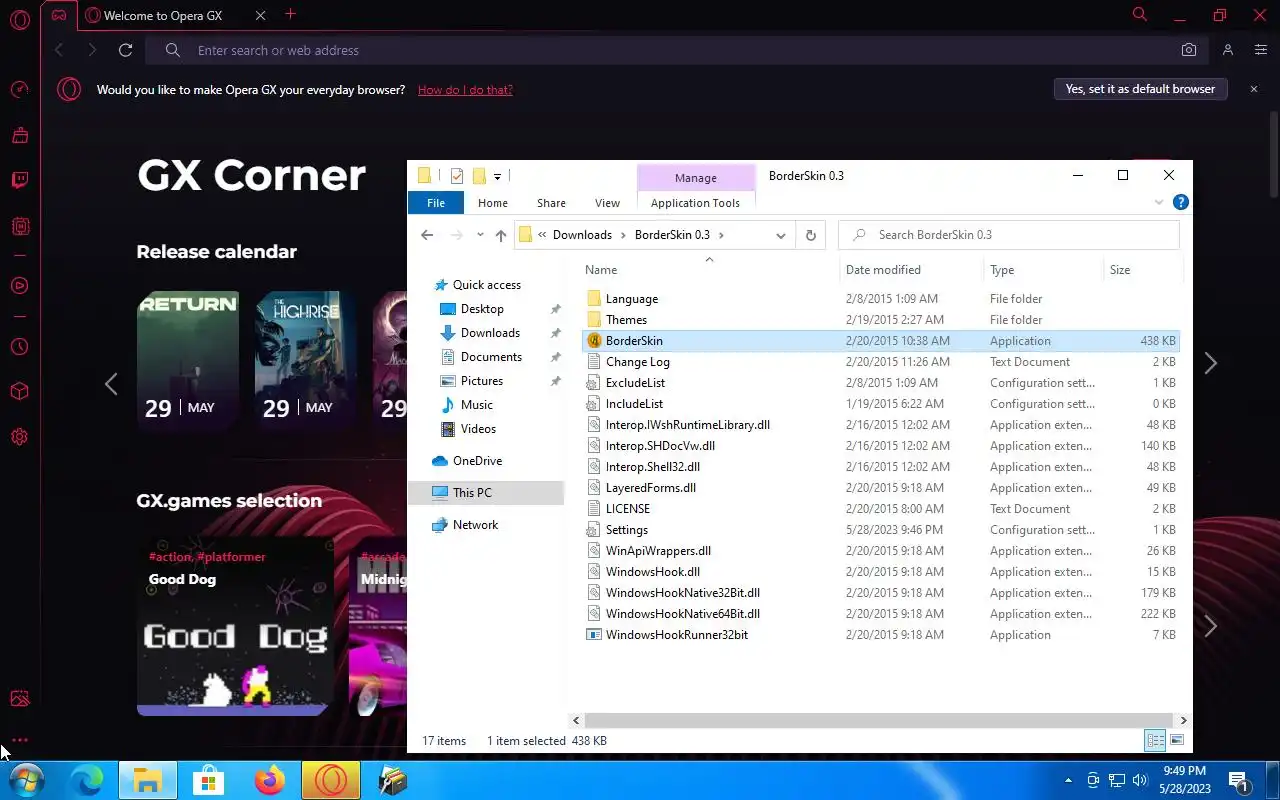Click the search tabs magnifier in Opera title bar
Screen dimensions: 1280x800
click(1140, 15)
